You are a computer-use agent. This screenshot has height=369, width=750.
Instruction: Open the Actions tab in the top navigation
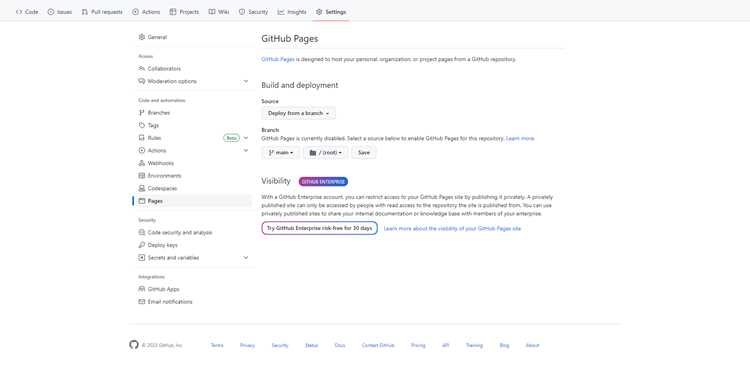pyautogui.click(x=146, y=12)
